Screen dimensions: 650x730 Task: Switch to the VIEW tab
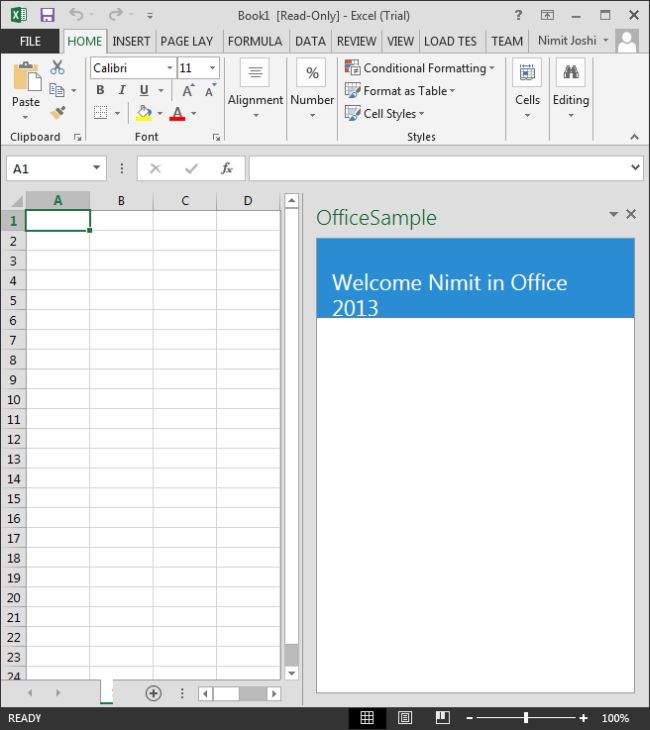coord(400,41)
